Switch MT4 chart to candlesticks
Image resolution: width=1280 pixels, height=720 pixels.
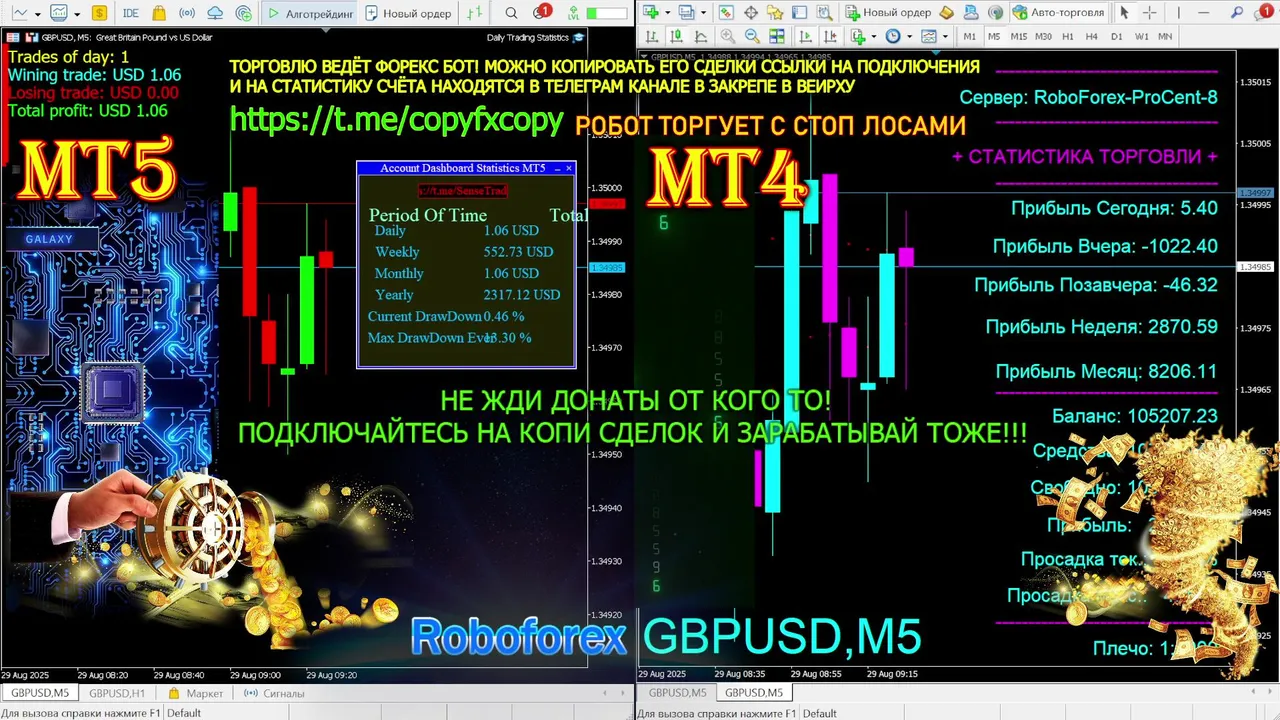pos(676,36)
